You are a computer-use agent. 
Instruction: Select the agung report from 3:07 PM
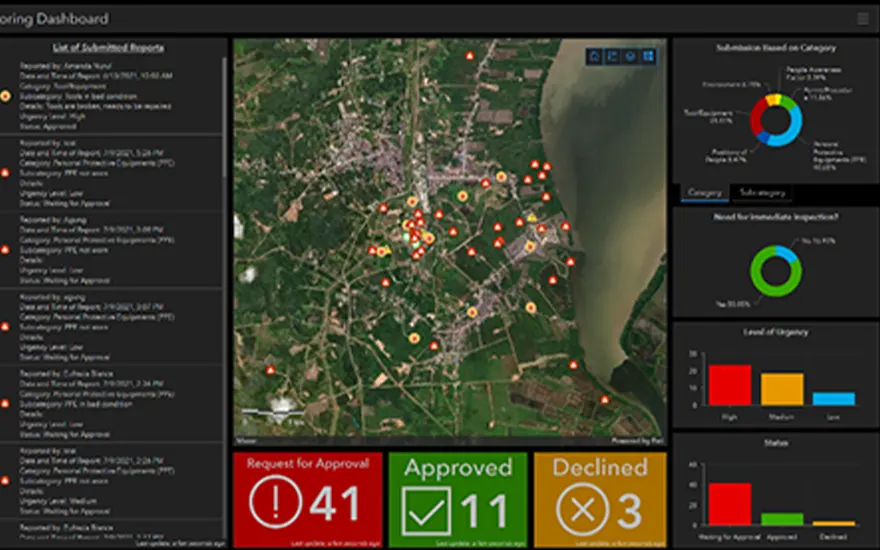pos(111,327)
